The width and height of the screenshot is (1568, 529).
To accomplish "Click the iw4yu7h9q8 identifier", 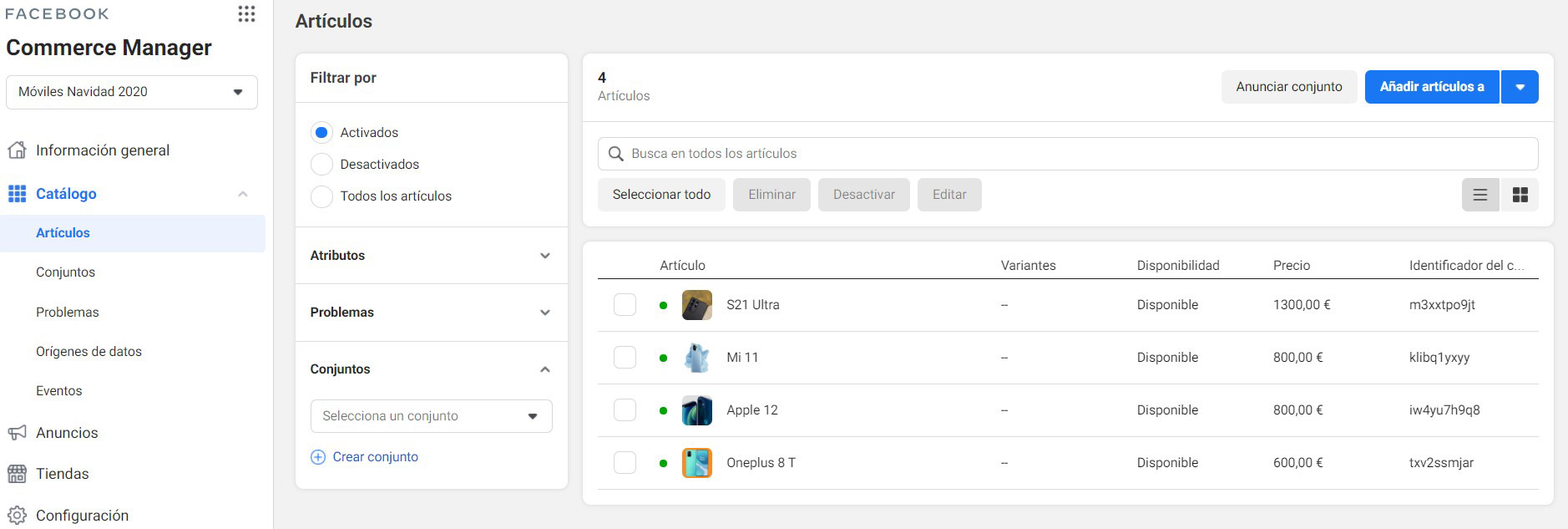I will click(1444, 410).
